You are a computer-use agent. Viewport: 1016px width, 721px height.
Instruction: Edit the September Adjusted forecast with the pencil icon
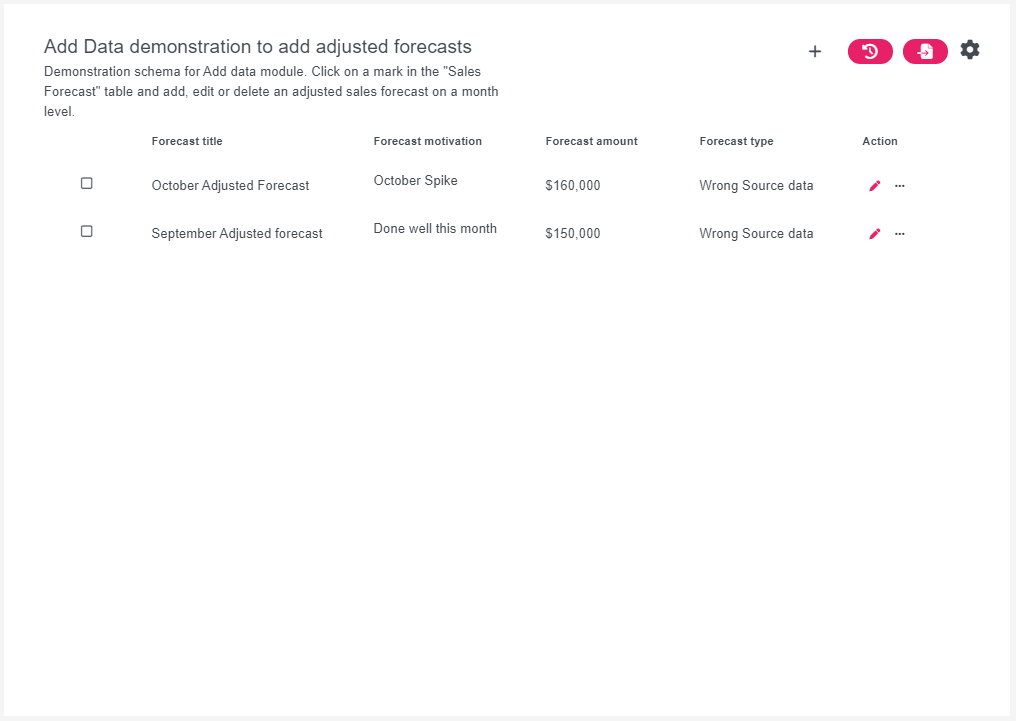(873, 233)
